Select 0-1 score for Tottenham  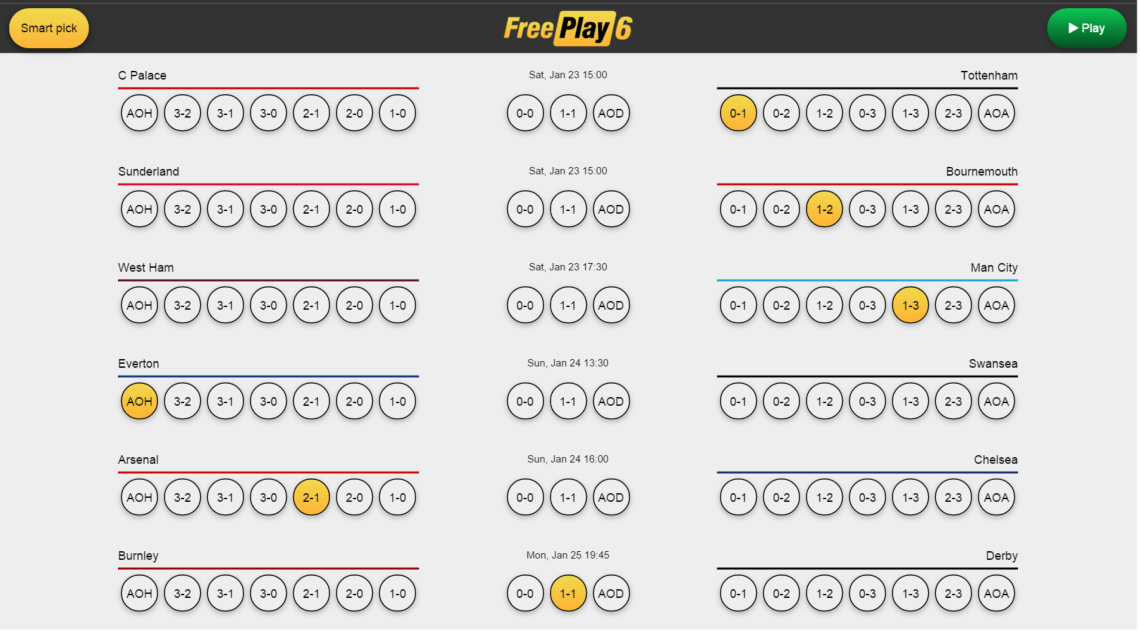[x=738, y=113]
